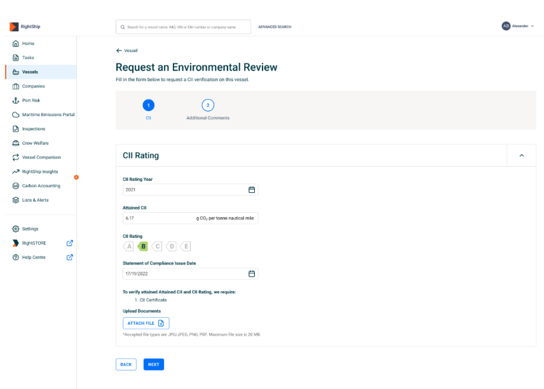Click the Settings gear icon

[x=16, y=229]
